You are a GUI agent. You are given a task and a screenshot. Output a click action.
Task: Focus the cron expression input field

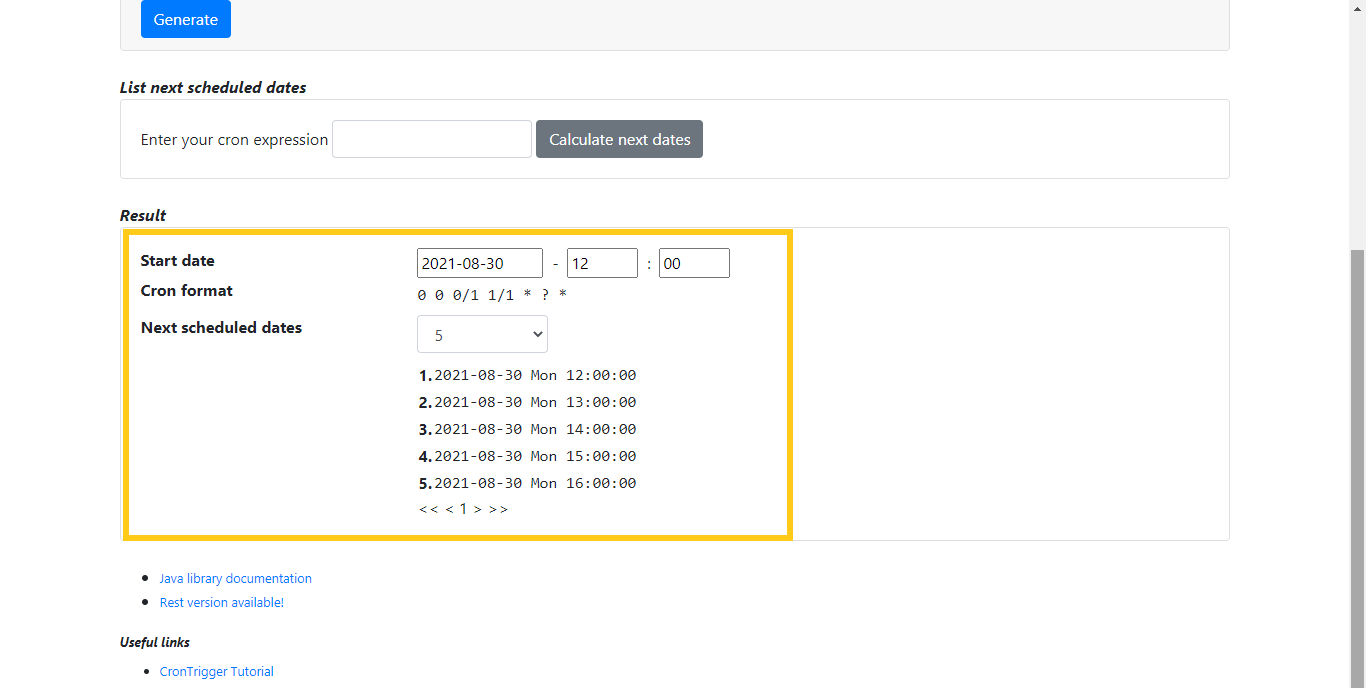pos(431,139)
